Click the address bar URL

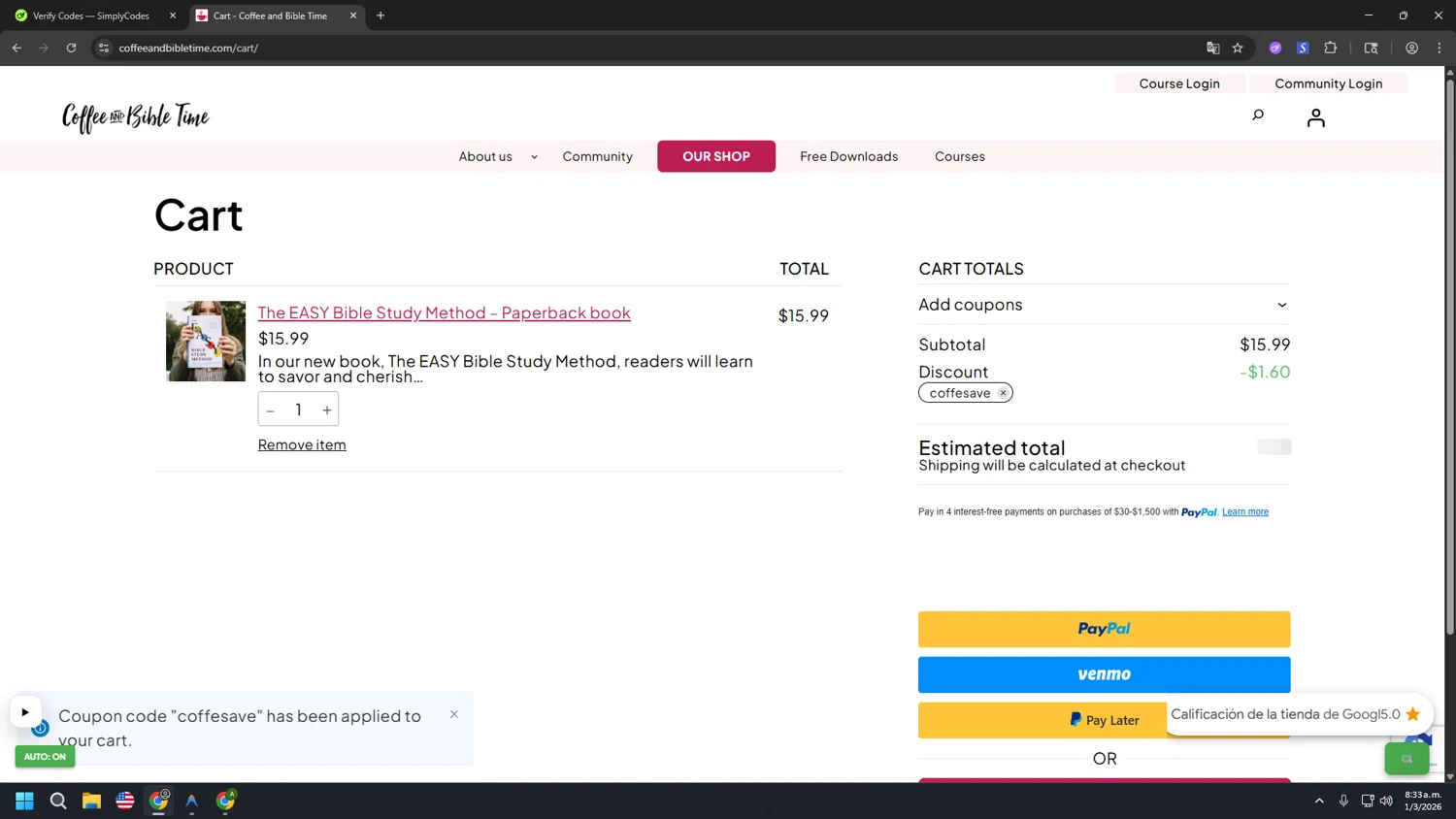pyautogui.click(x=188, y=48)
